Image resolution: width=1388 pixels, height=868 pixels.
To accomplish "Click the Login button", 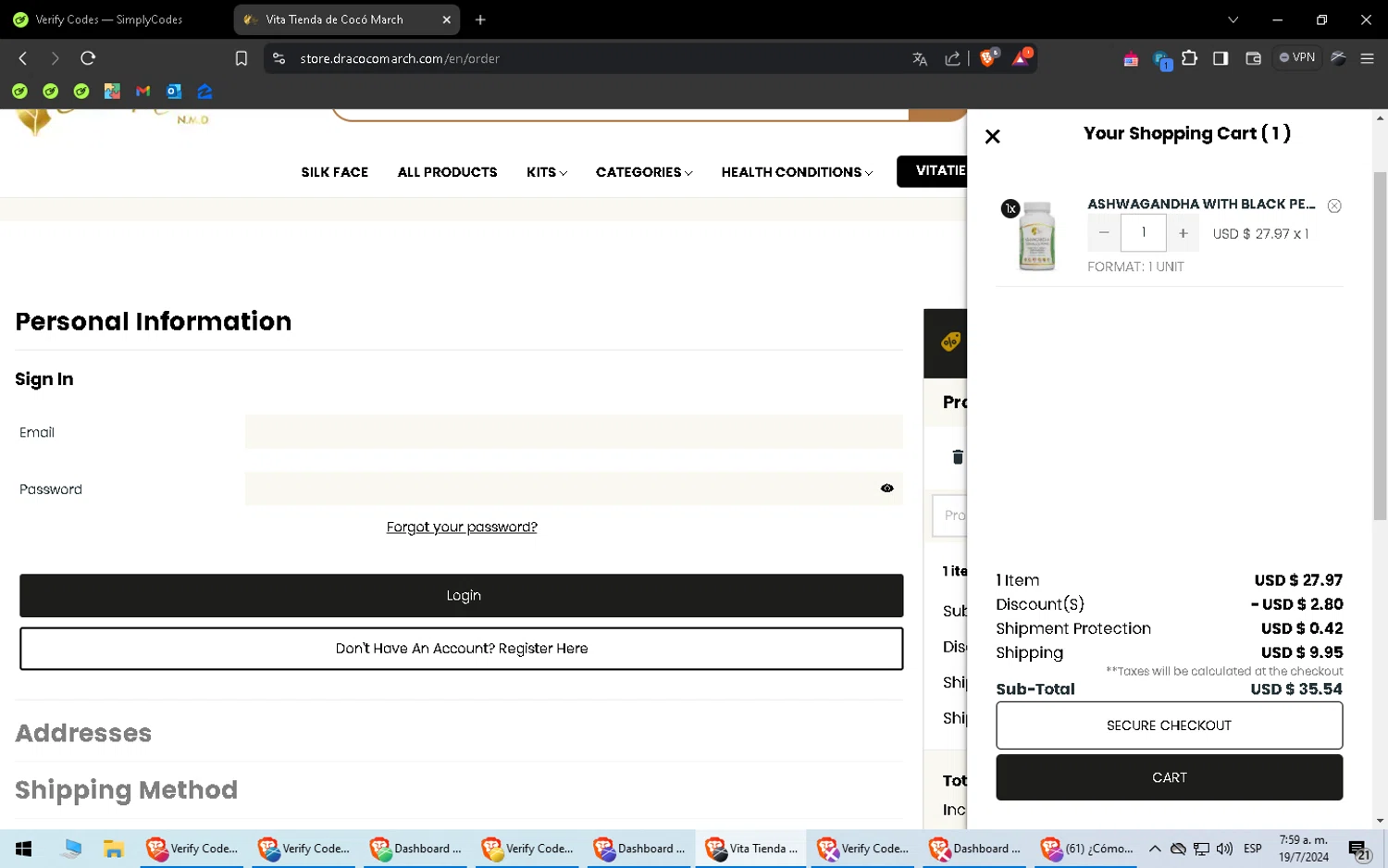I will click(462, 595).
